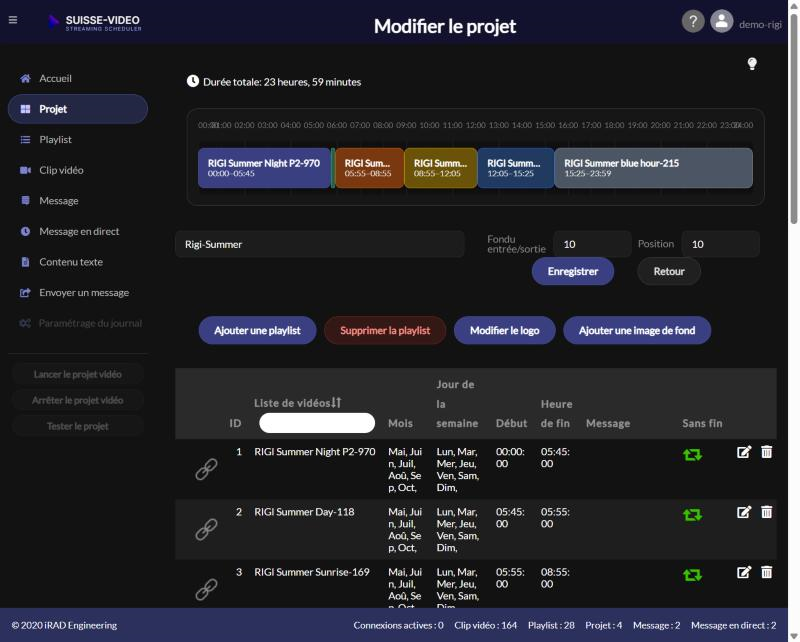This screenshot has height=642, width=800.
Task: Toggle endless loop for RIGI Summer Day-118
Action: click(x=692, y=514)
